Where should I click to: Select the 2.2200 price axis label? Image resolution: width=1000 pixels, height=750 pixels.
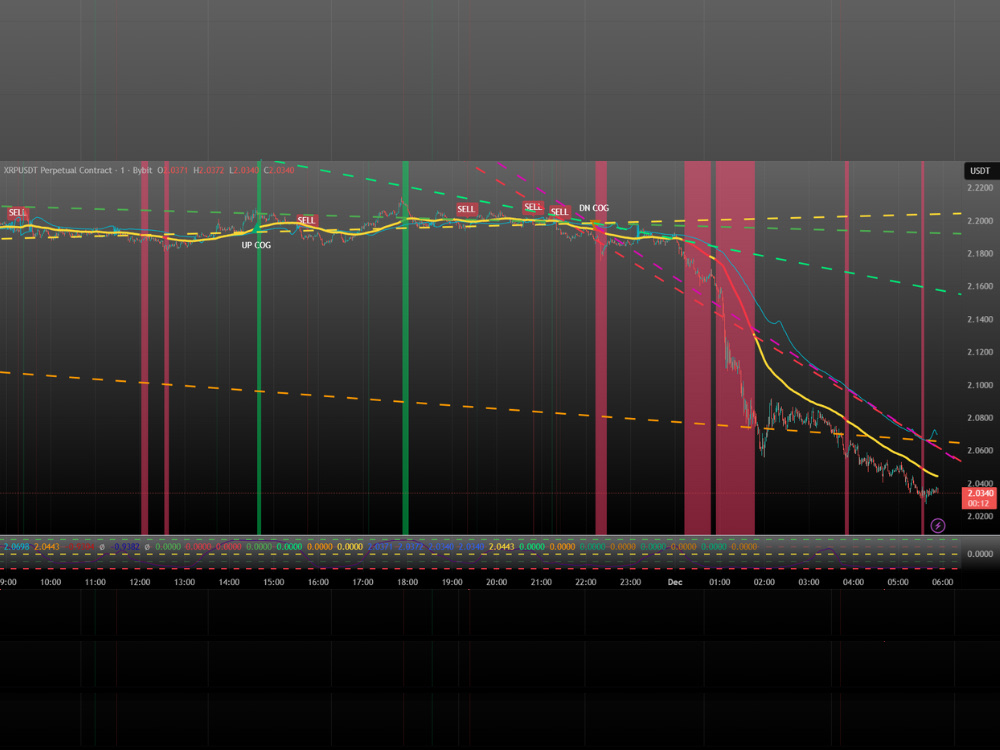click(980, 188)
